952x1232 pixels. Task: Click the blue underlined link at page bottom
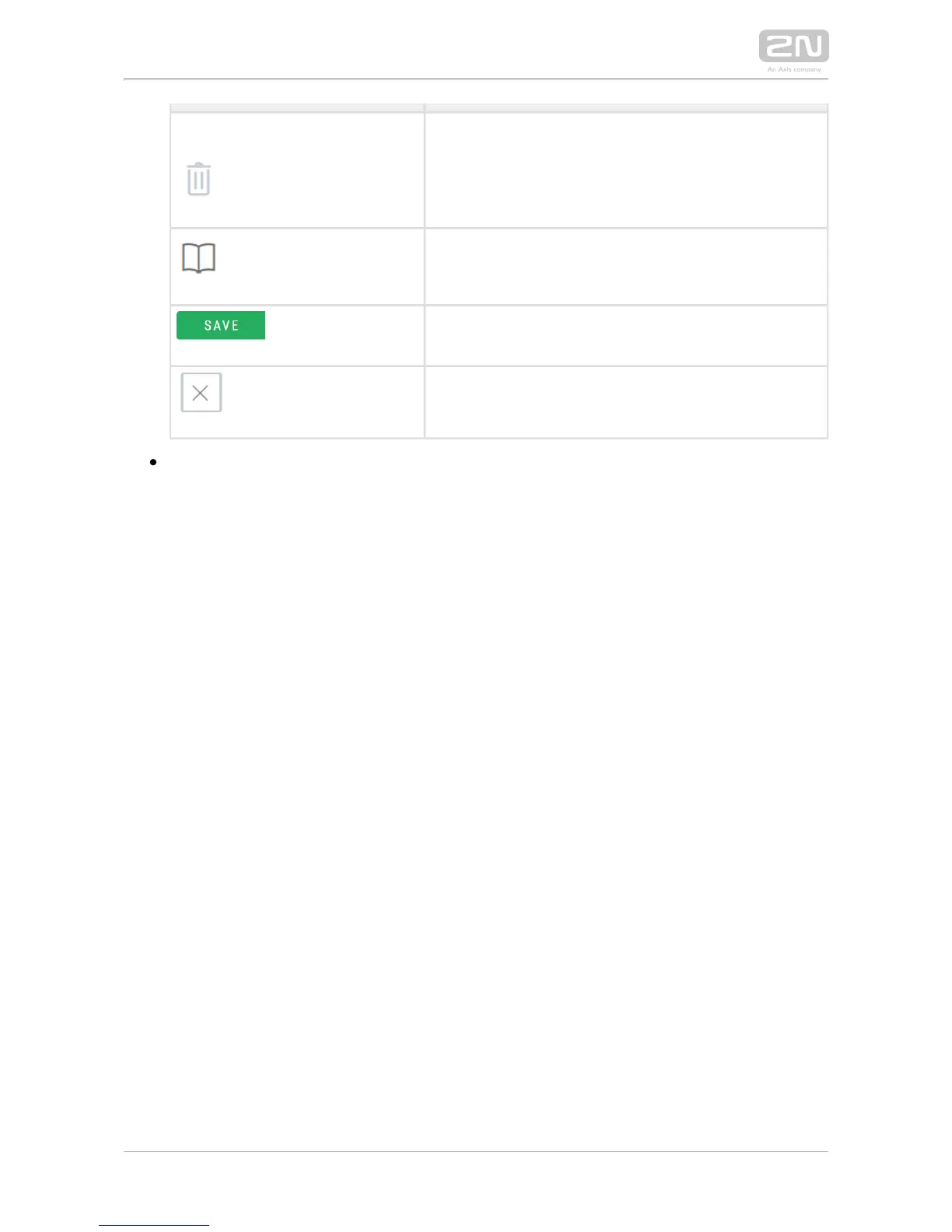pyautogui.click(x=154, y=1225)
